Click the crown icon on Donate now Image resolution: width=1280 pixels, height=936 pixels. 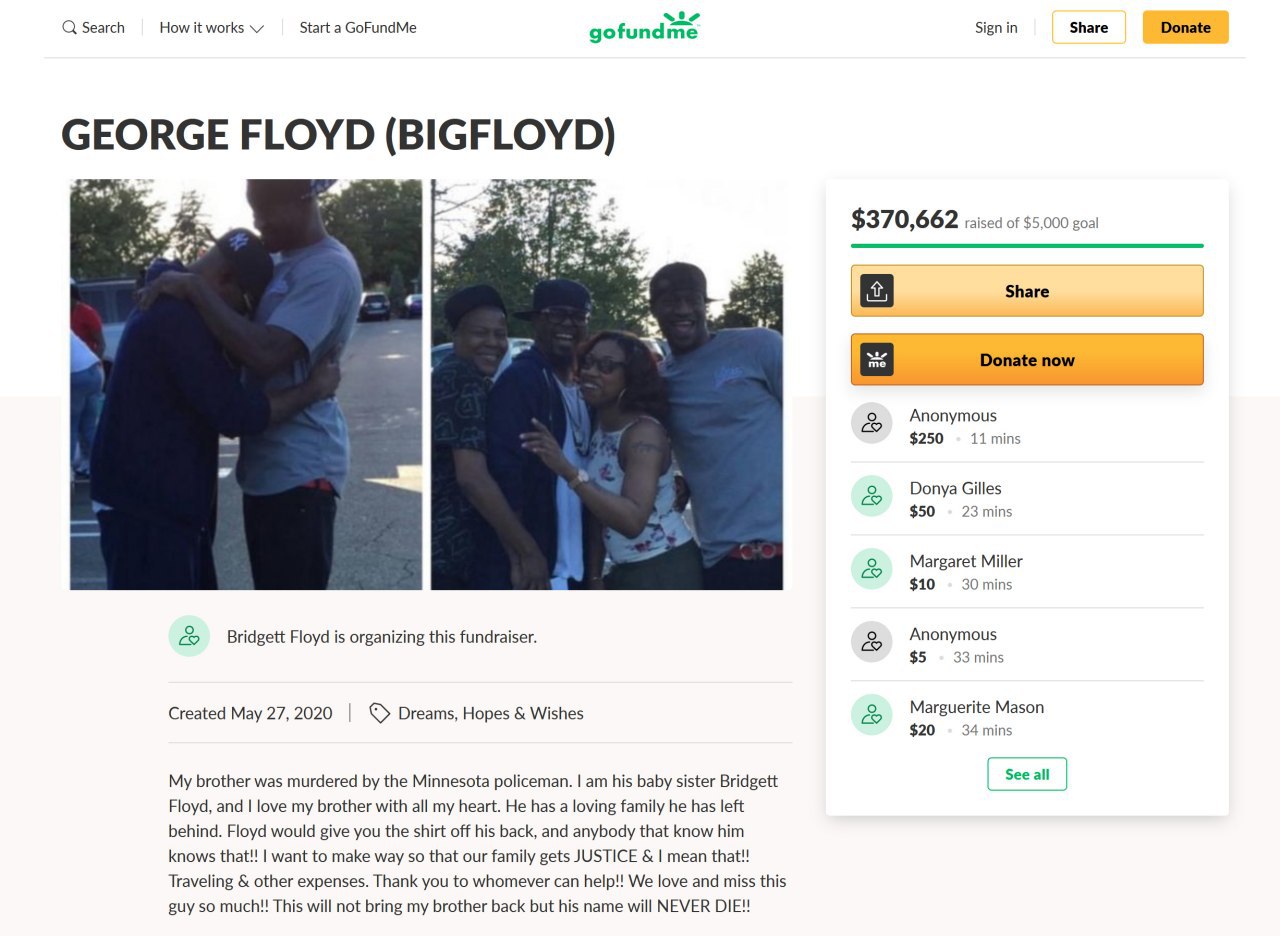877,360
